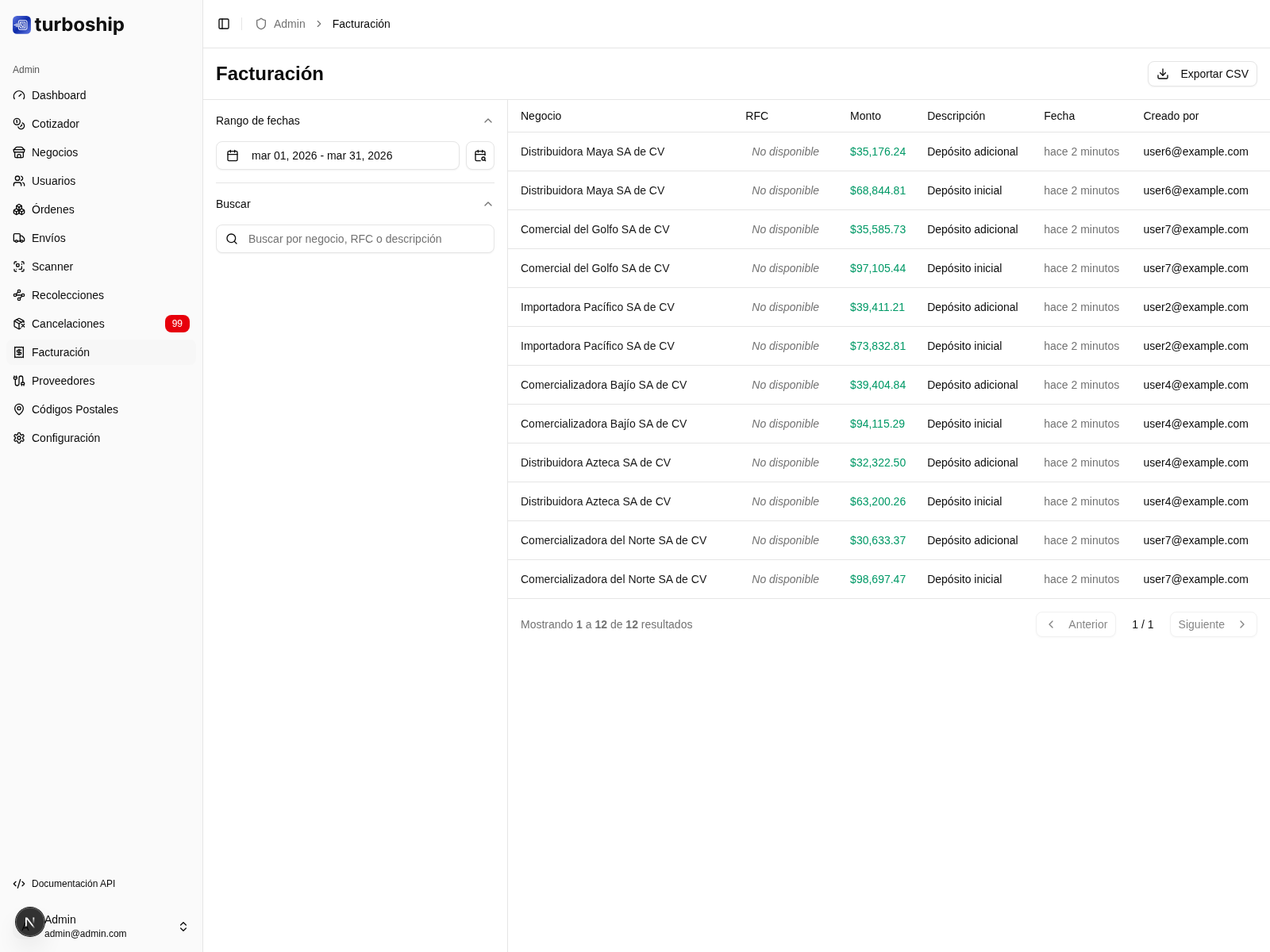The image size is (1270, 952).
Task: Open the Cotizador page
Action: 56,124
